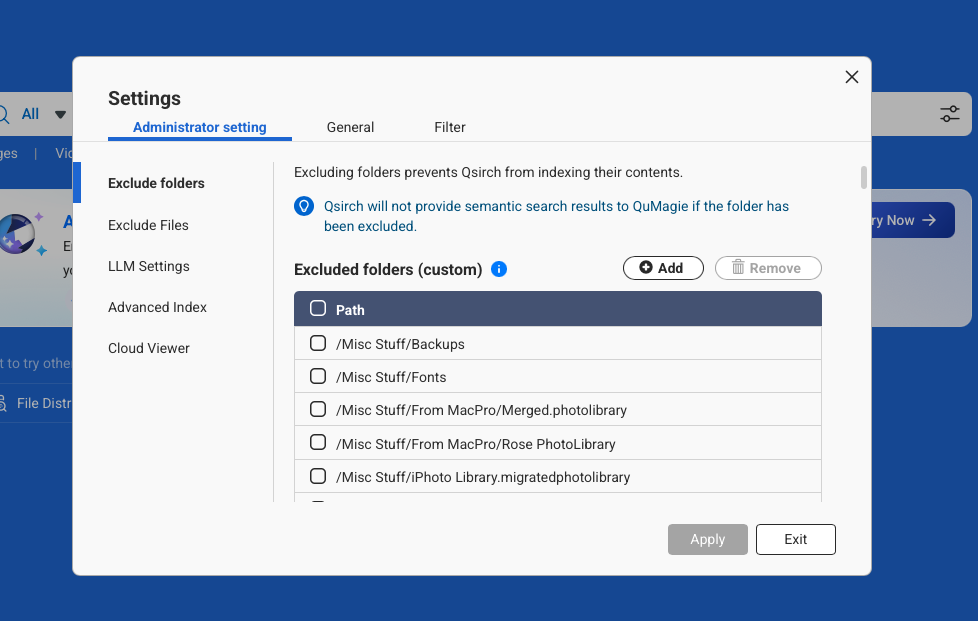Open Cloud Viewer section
The height and width of the screenshot is (621, 978).
[x=148, y=349]
